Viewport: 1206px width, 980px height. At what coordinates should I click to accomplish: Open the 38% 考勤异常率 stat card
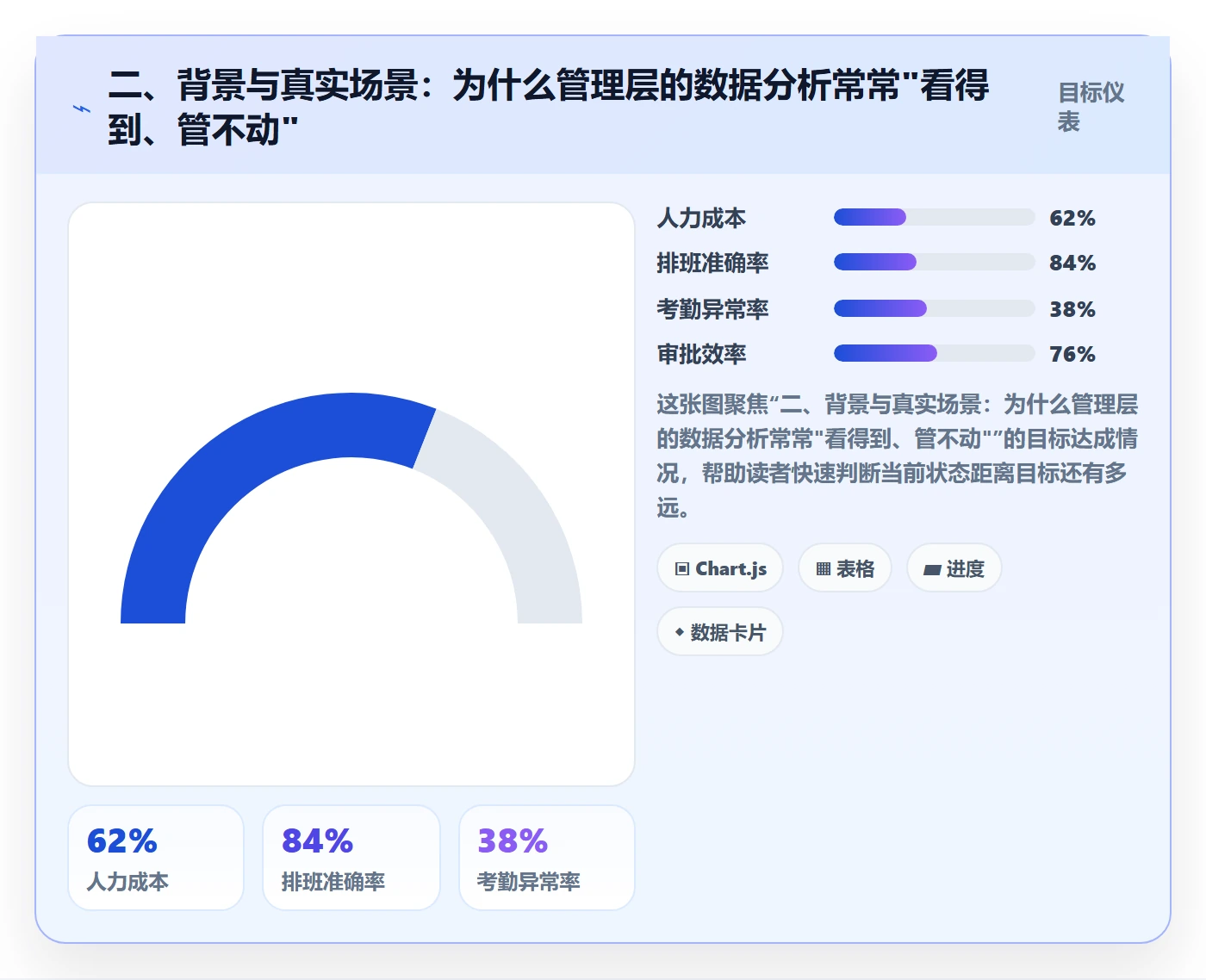click(x=547, y=858)
